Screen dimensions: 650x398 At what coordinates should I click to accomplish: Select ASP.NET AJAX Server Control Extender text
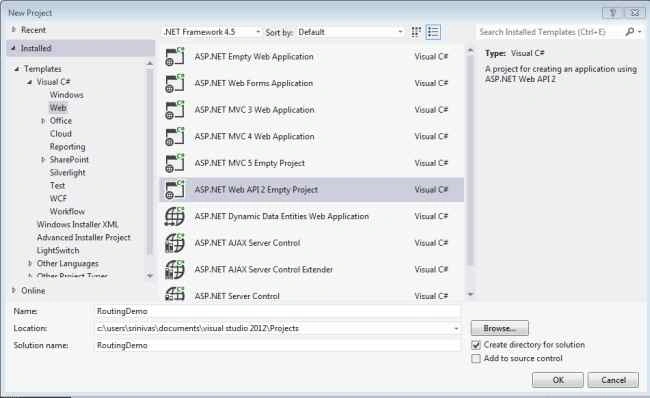pos(264,269)
